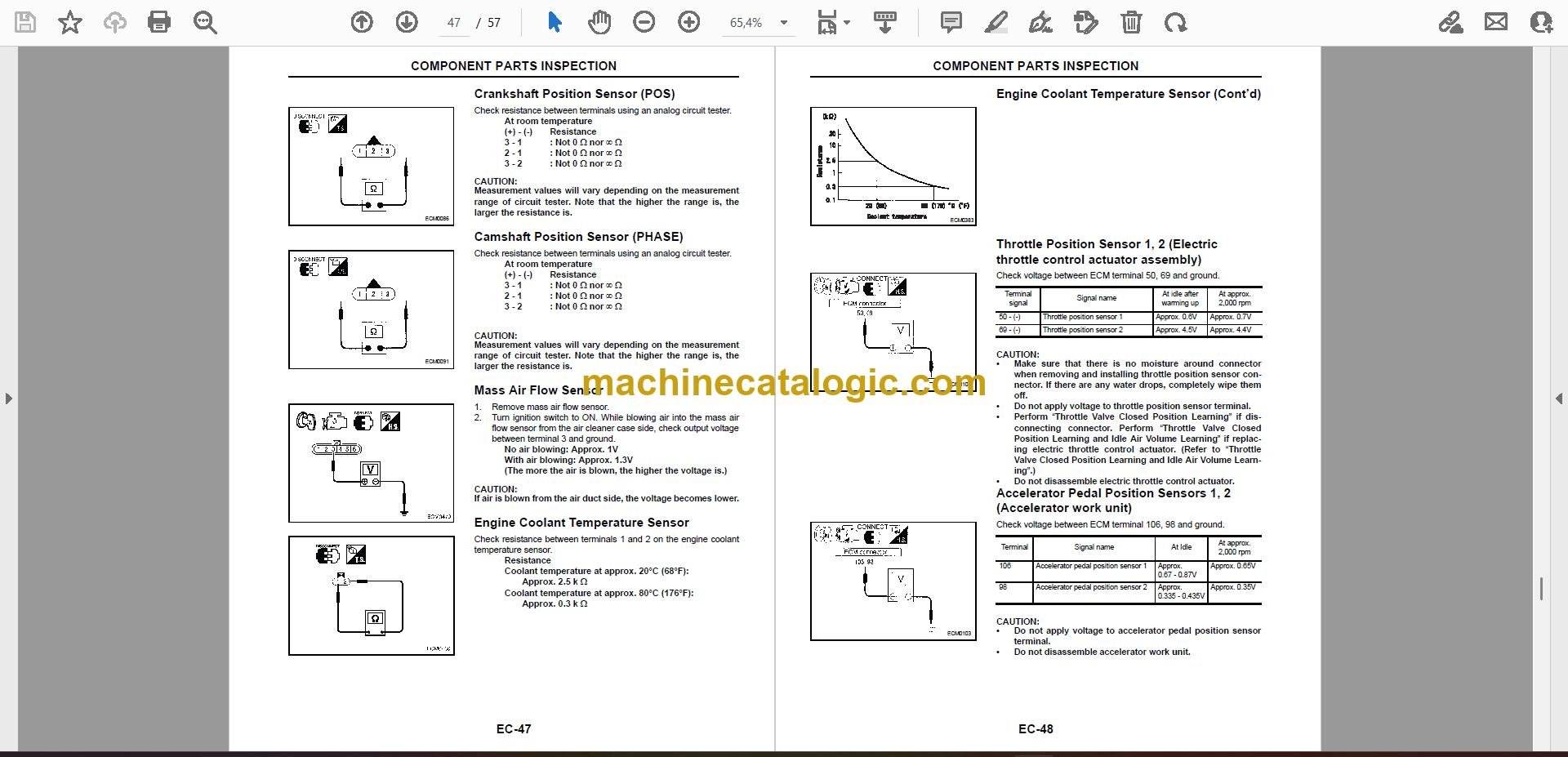
Task: Click total page count 57
Action: click(x=494, y=23)
